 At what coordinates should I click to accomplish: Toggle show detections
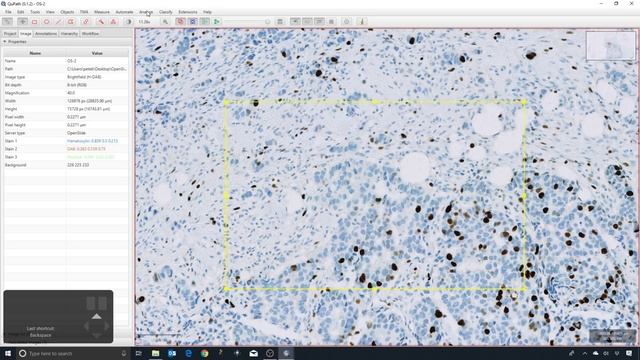[205, 22]
